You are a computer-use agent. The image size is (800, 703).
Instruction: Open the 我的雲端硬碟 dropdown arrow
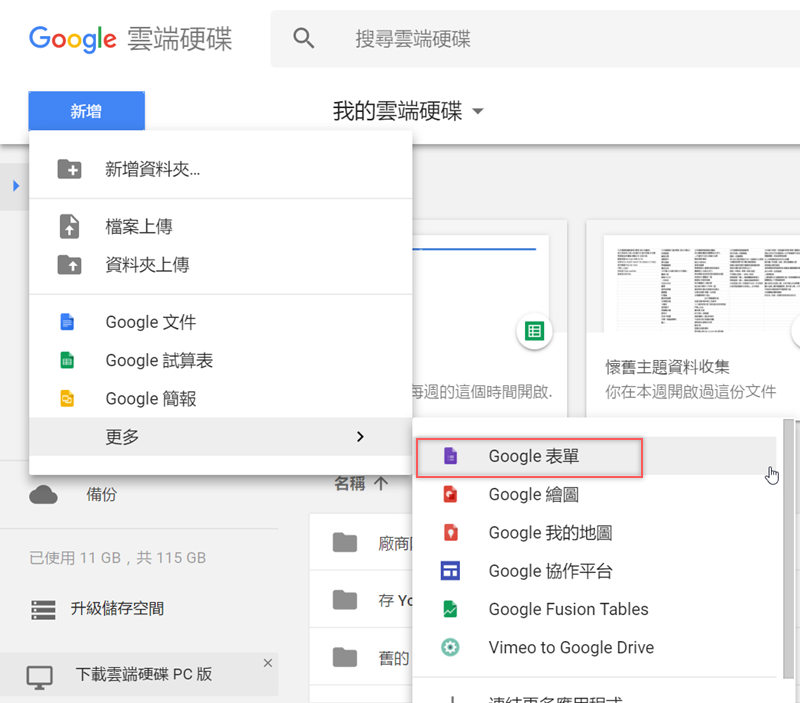(x=478, y=111)
